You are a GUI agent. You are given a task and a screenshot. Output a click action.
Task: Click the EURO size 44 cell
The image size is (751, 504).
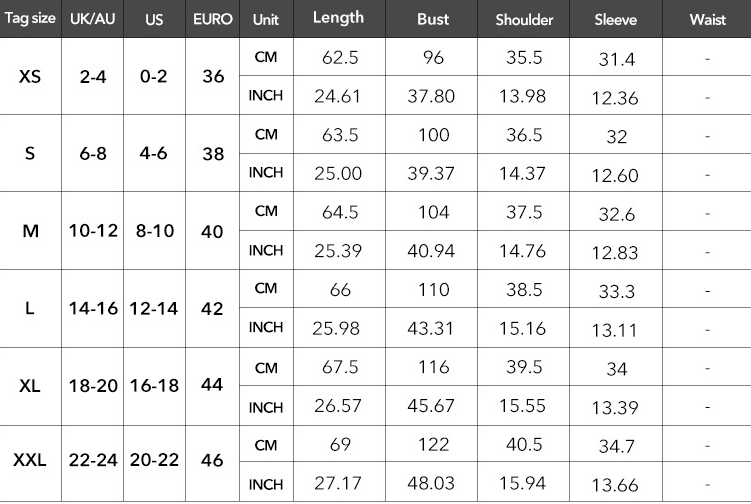(x=212, y=385)
